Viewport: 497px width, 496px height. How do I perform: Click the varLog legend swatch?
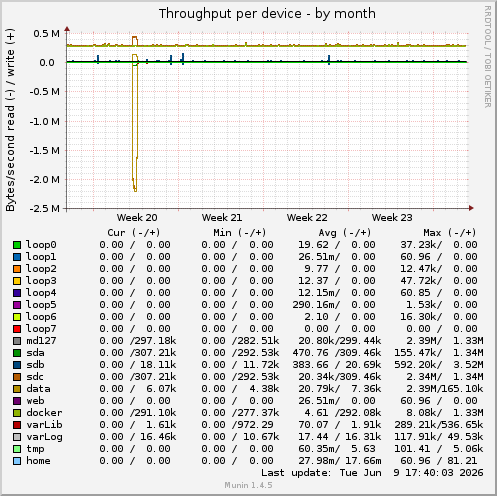(x=17, y=437)
